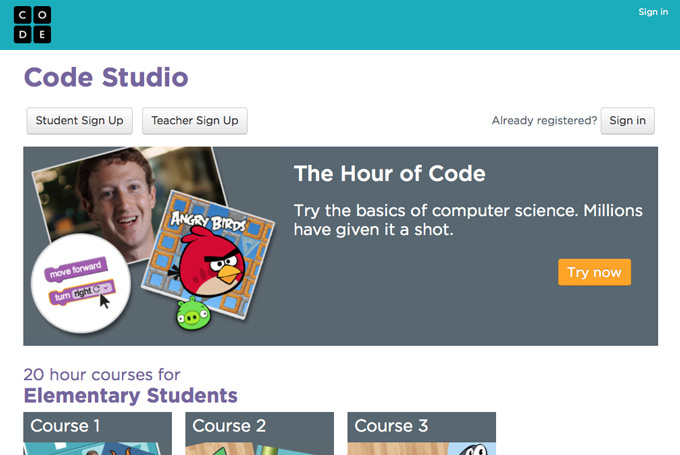Click the Code Studio page title
680x455 pixels.
pyautogui.click(x=106, y=78)
